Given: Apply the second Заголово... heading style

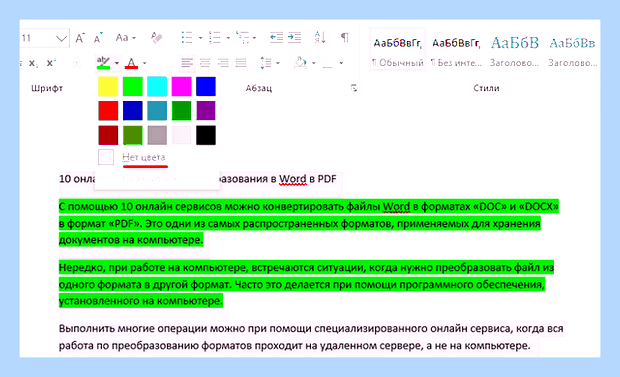Looking at the screenshot, I should coord(572,50).
